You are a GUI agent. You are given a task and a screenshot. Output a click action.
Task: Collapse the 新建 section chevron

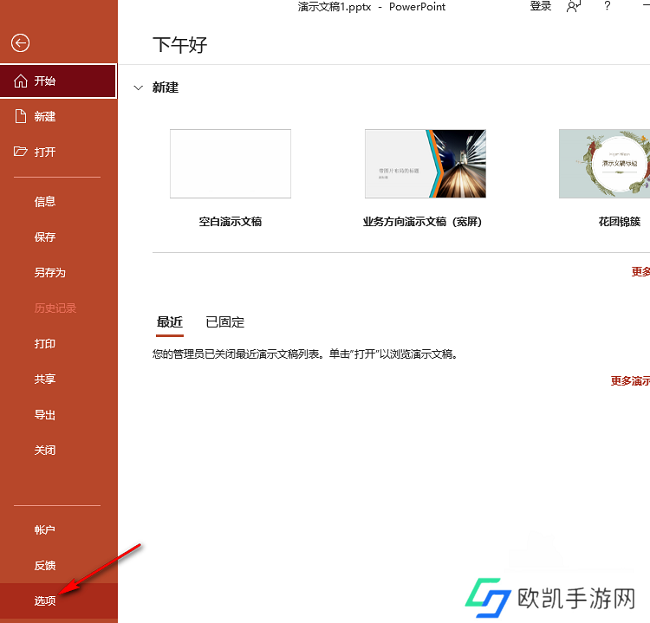tap(138, 88)
